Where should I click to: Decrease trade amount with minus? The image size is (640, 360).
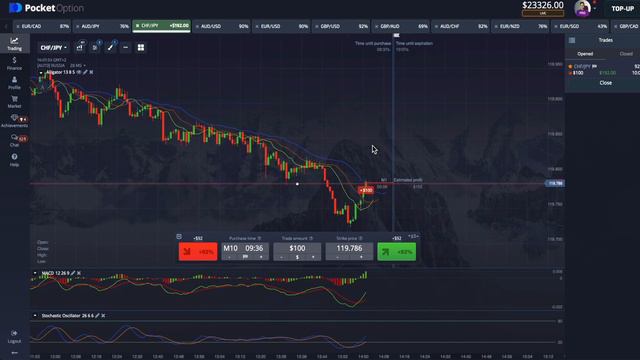tap(282, 257)
